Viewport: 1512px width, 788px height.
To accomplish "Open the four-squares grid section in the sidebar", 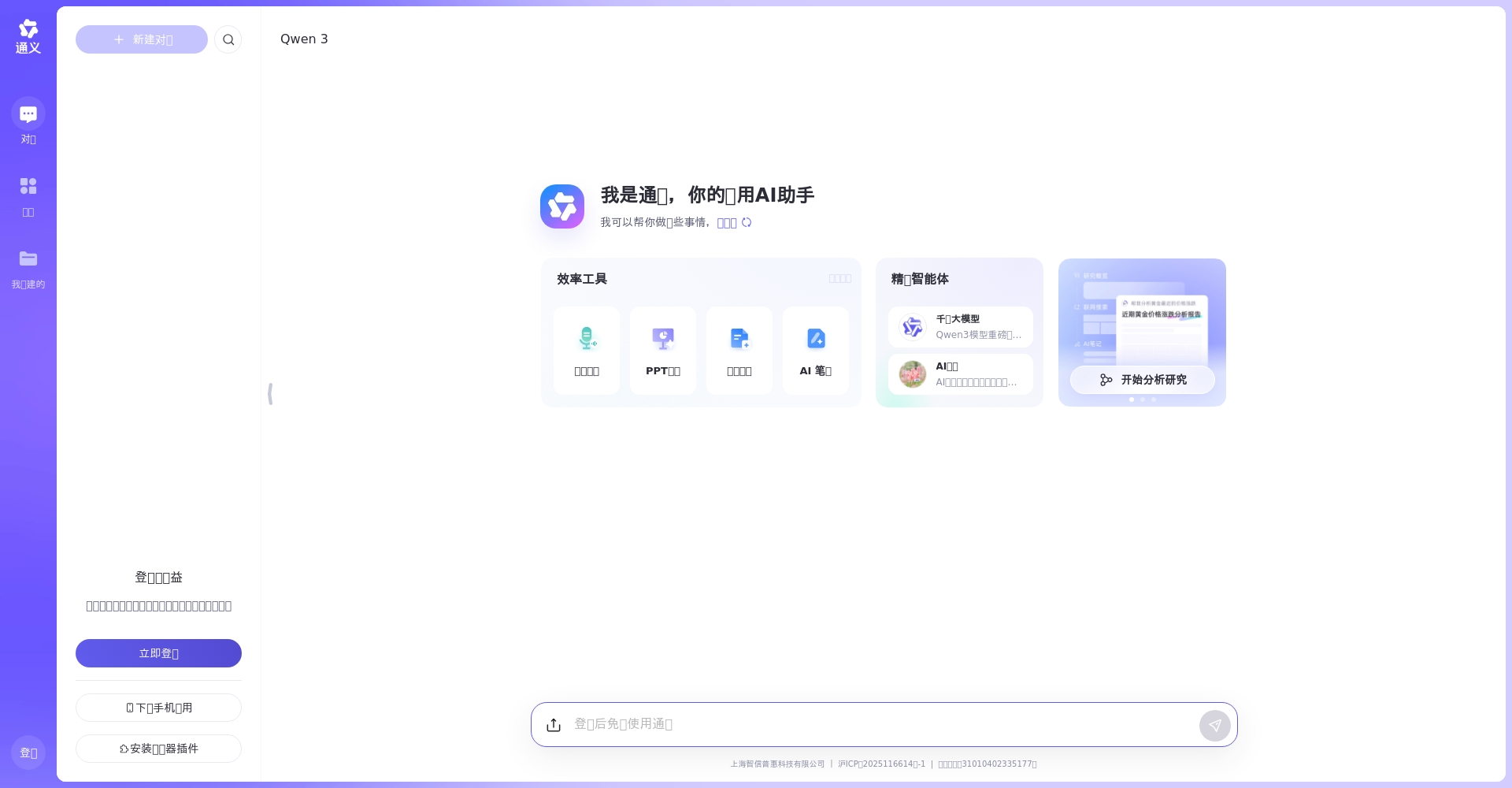I will coord(28,196).
